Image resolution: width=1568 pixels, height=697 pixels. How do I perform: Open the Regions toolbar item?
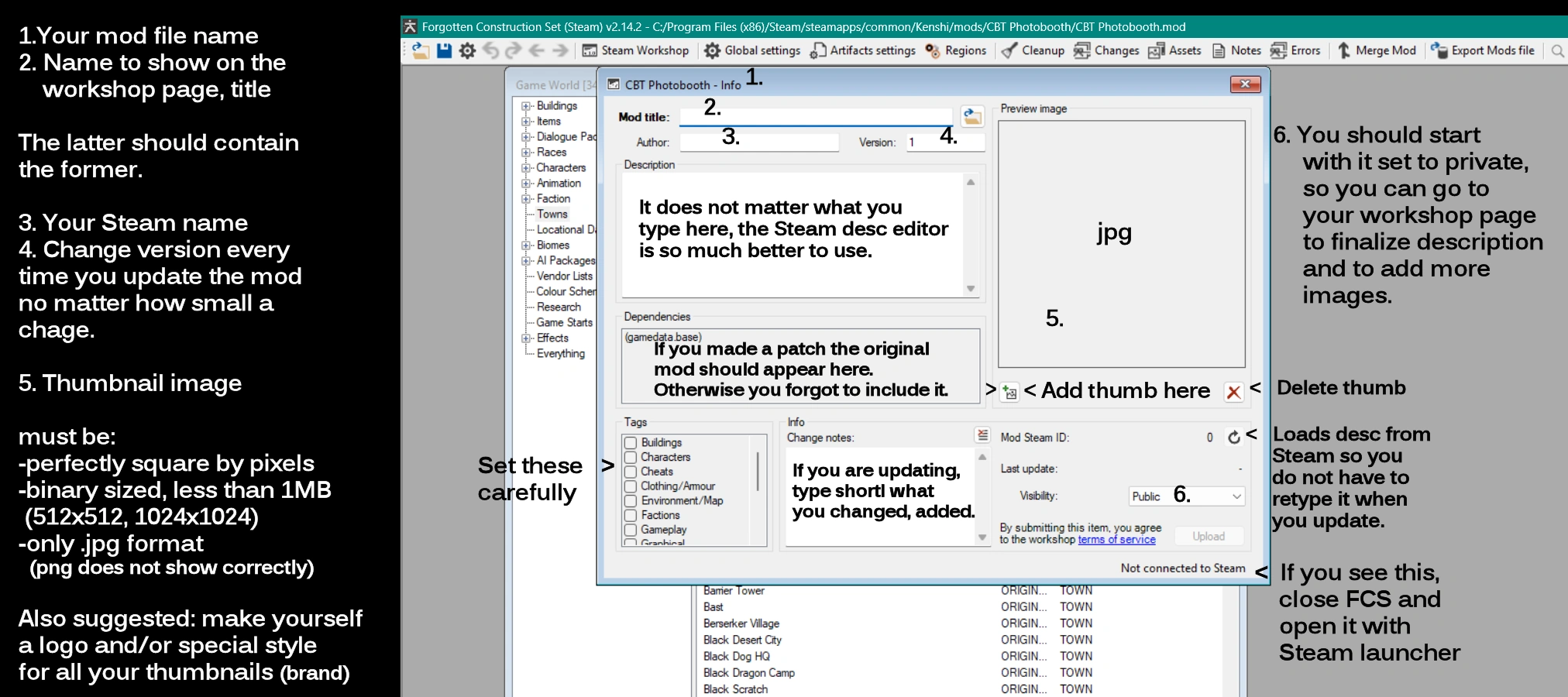tap(955, 50)
